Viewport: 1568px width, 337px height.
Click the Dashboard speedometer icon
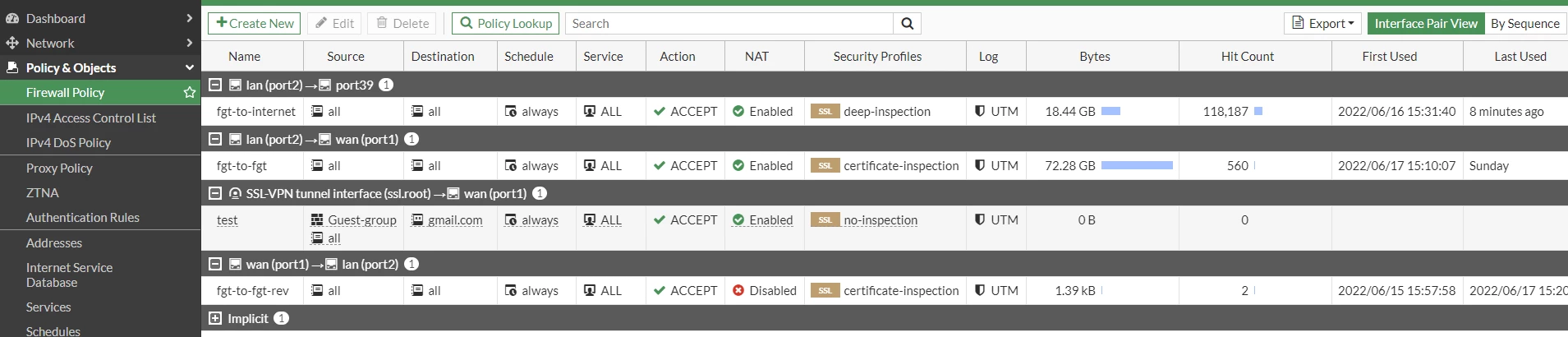(12, 18)
